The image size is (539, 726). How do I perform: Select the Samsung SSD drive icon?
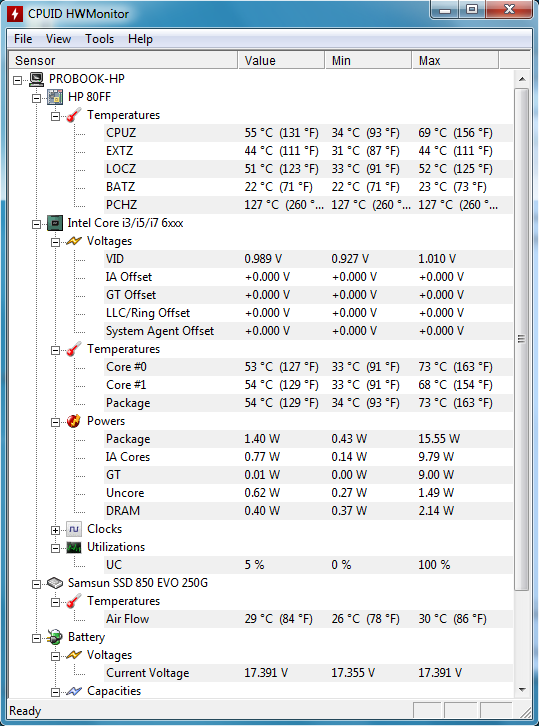[55, 583]
